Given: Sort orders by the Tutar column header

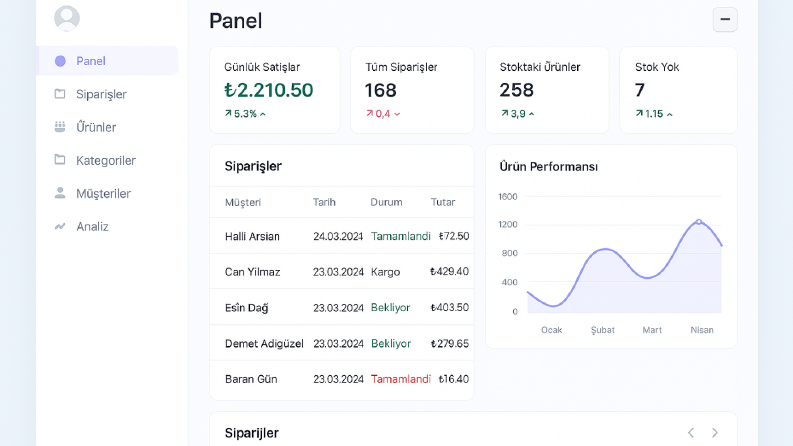Looking at the screenshot, I should coord(443,202).
